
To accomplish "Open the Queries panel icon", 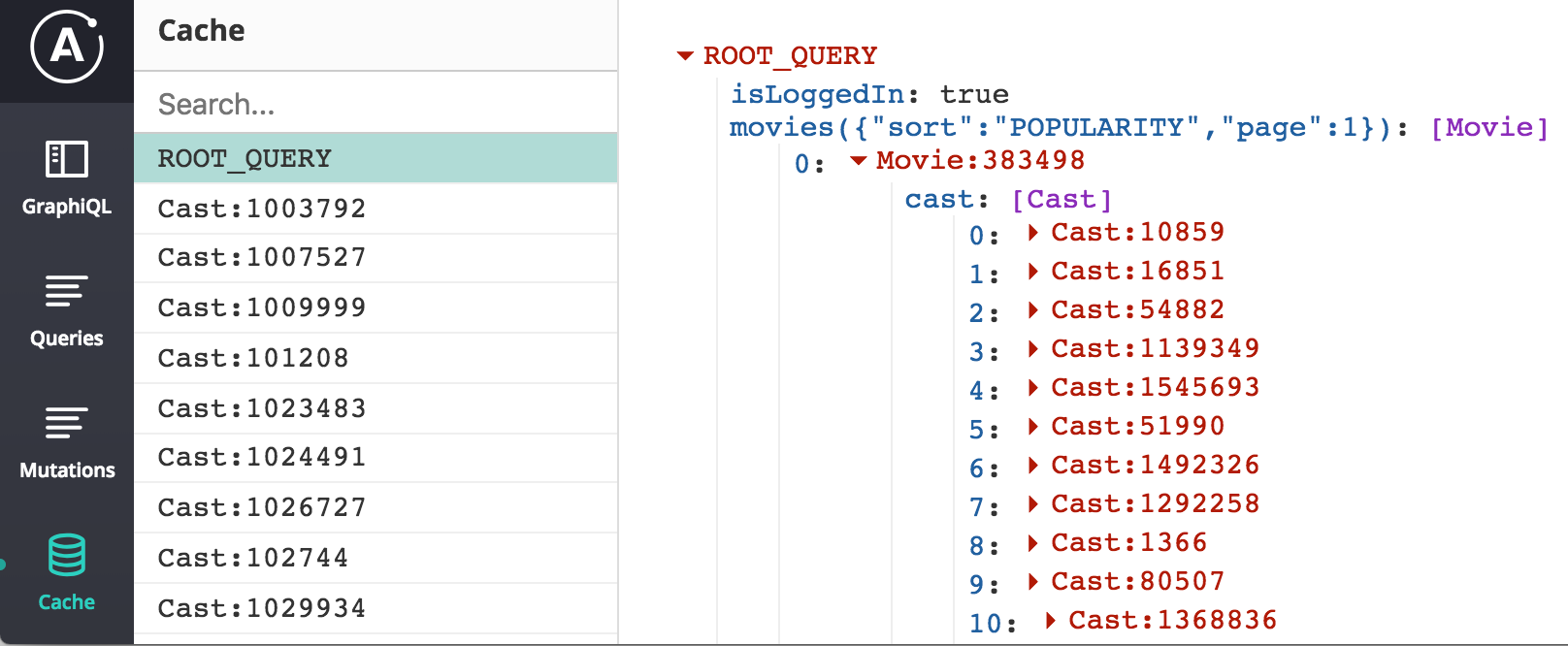I will pyautogui.click(x=67, y=290).
